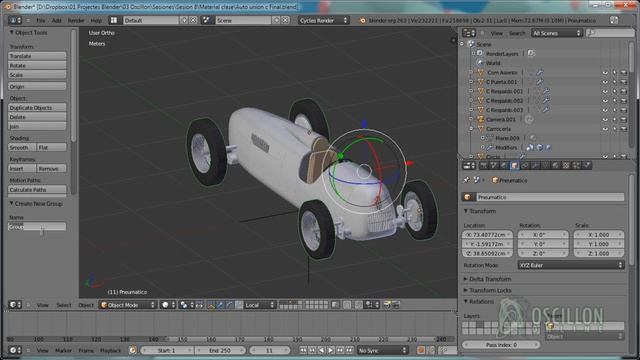Open the outliner Search menu
The width and height of the screenshot is (640, 360).
(x=517, y=33)
